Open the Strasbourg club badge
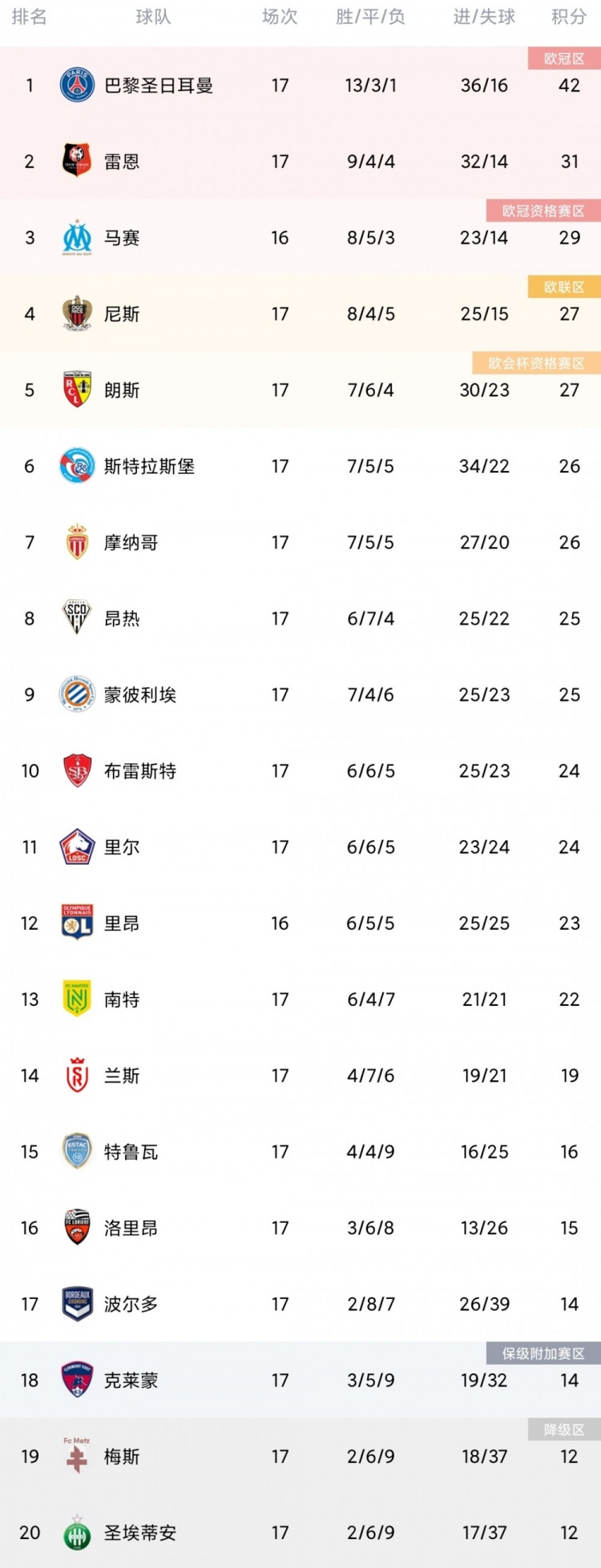 (77, 465)
